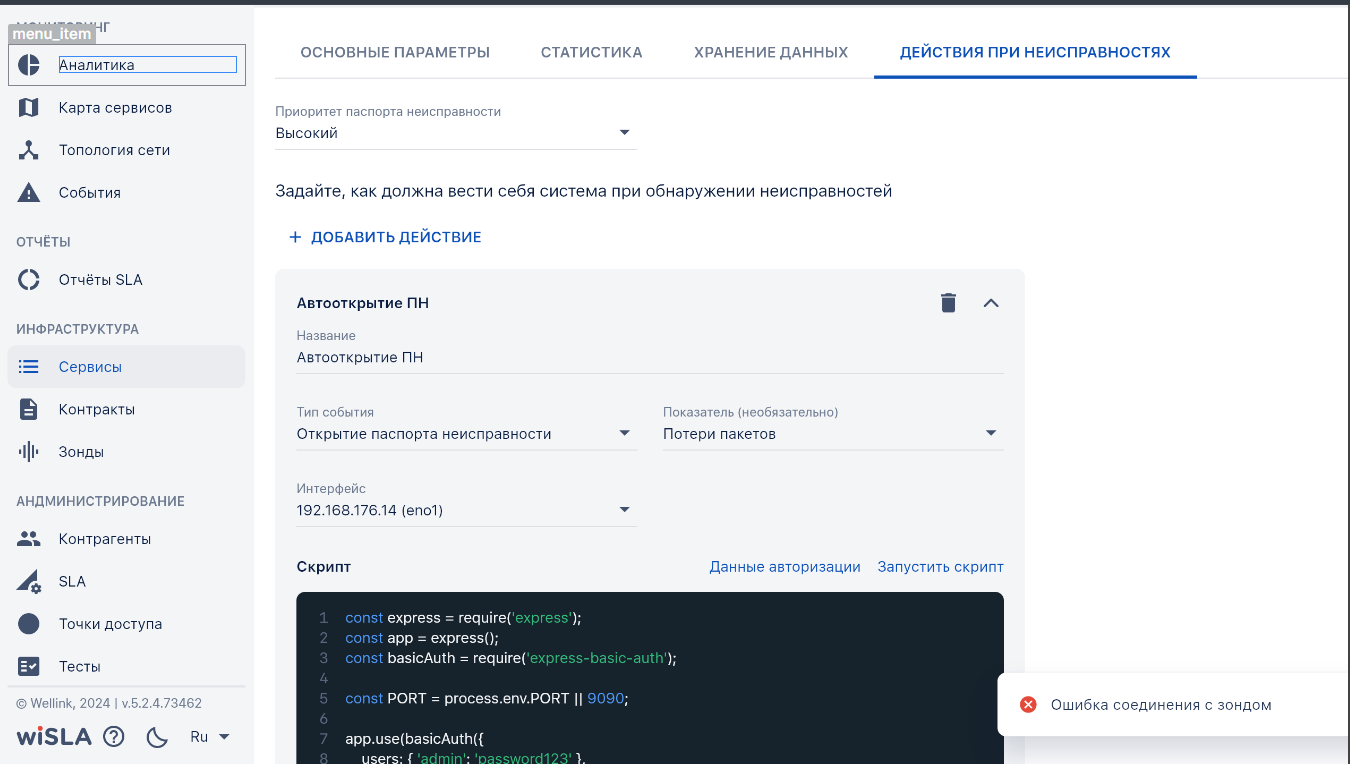
Task: Click the Сервисы list icon
Action: tap(29, 367)
